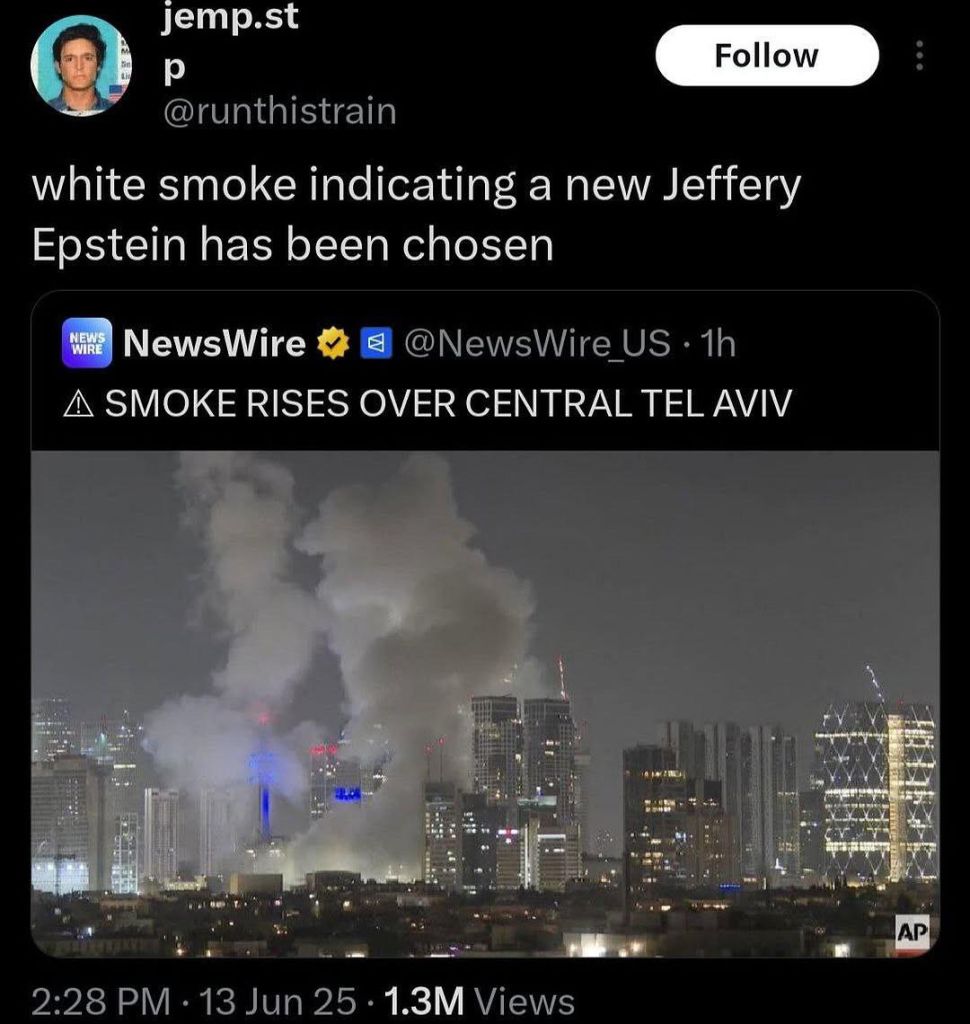Click the 2:28 PM post time
970x1024 pixels.
[x=101, y=1001]
